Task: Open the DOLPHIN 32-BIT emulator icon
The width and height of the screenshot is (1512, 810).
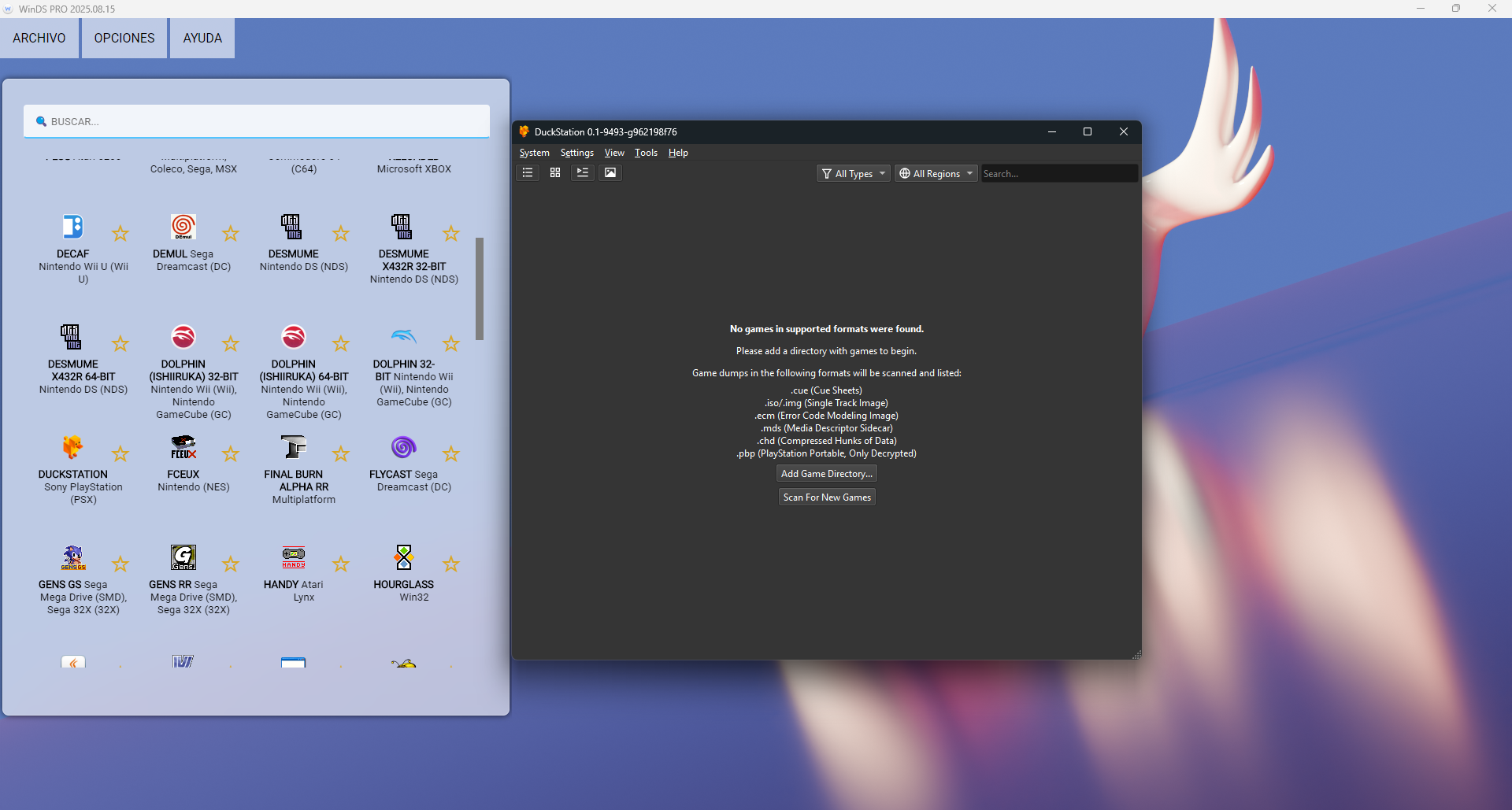Action: point(403,337)
